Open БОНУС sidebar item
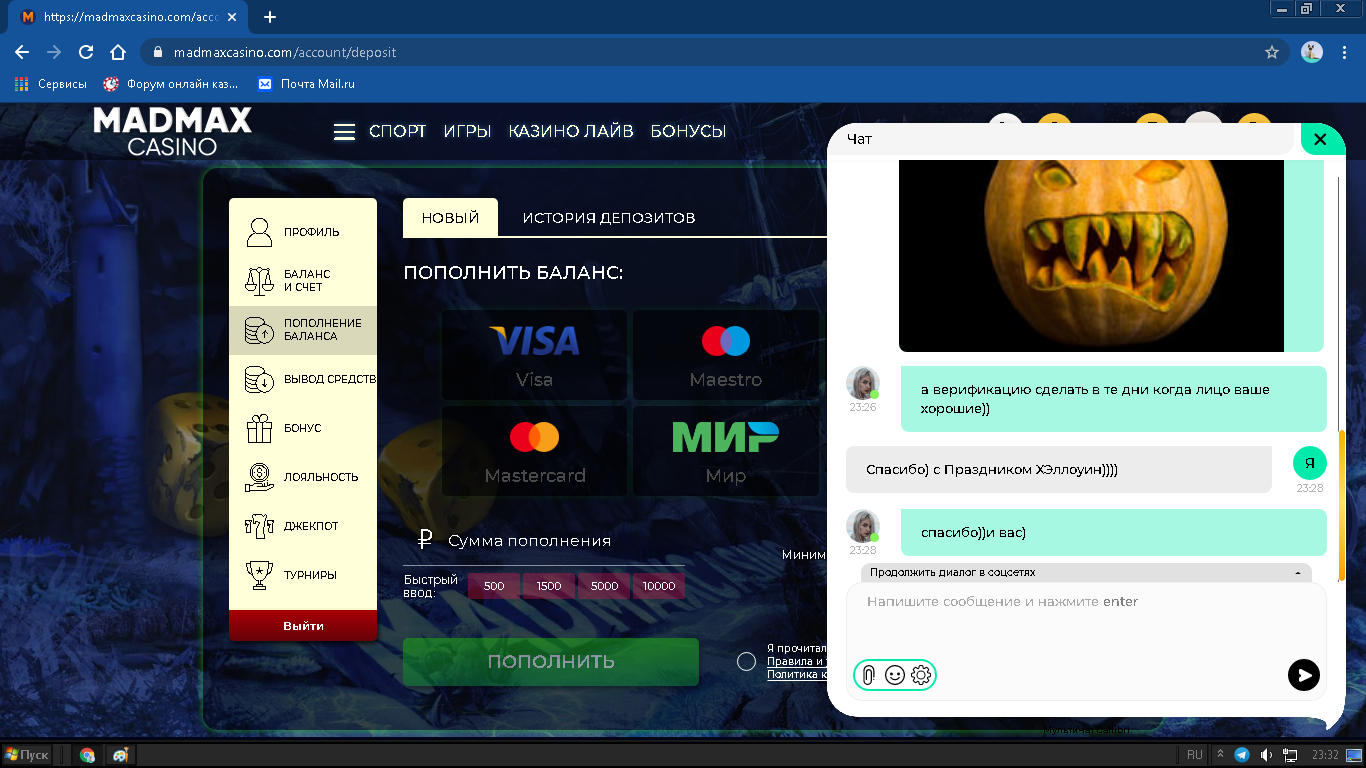1366x768 pixels. coord(303,428)
